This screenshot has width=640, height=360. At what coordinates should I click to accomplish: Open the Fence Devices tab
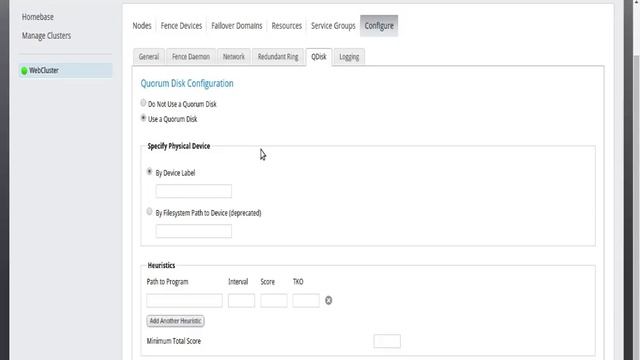click(x=181, y=26)
